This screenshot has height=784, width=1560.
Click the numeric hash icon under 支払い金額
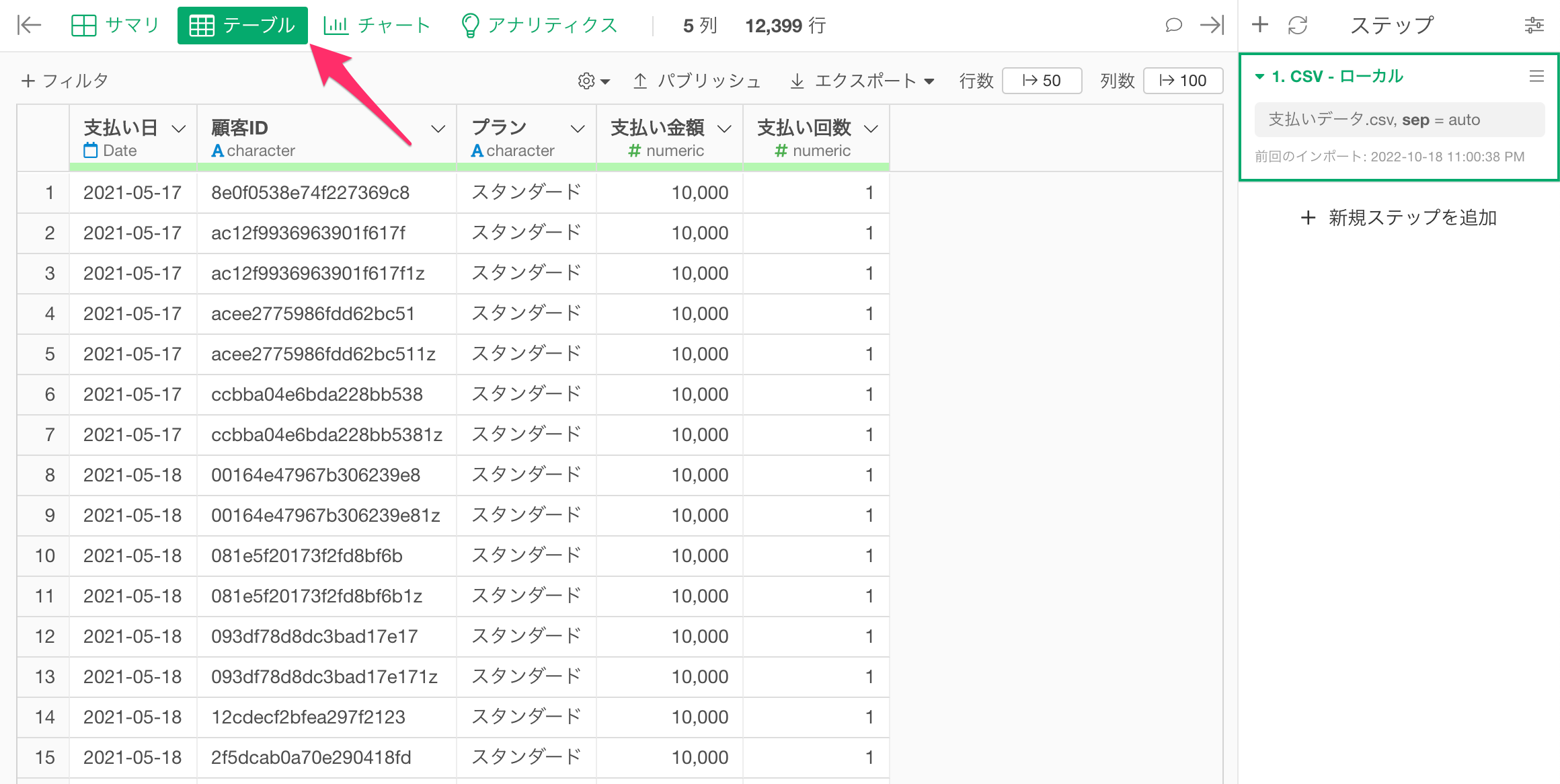(x=634, y=151)
